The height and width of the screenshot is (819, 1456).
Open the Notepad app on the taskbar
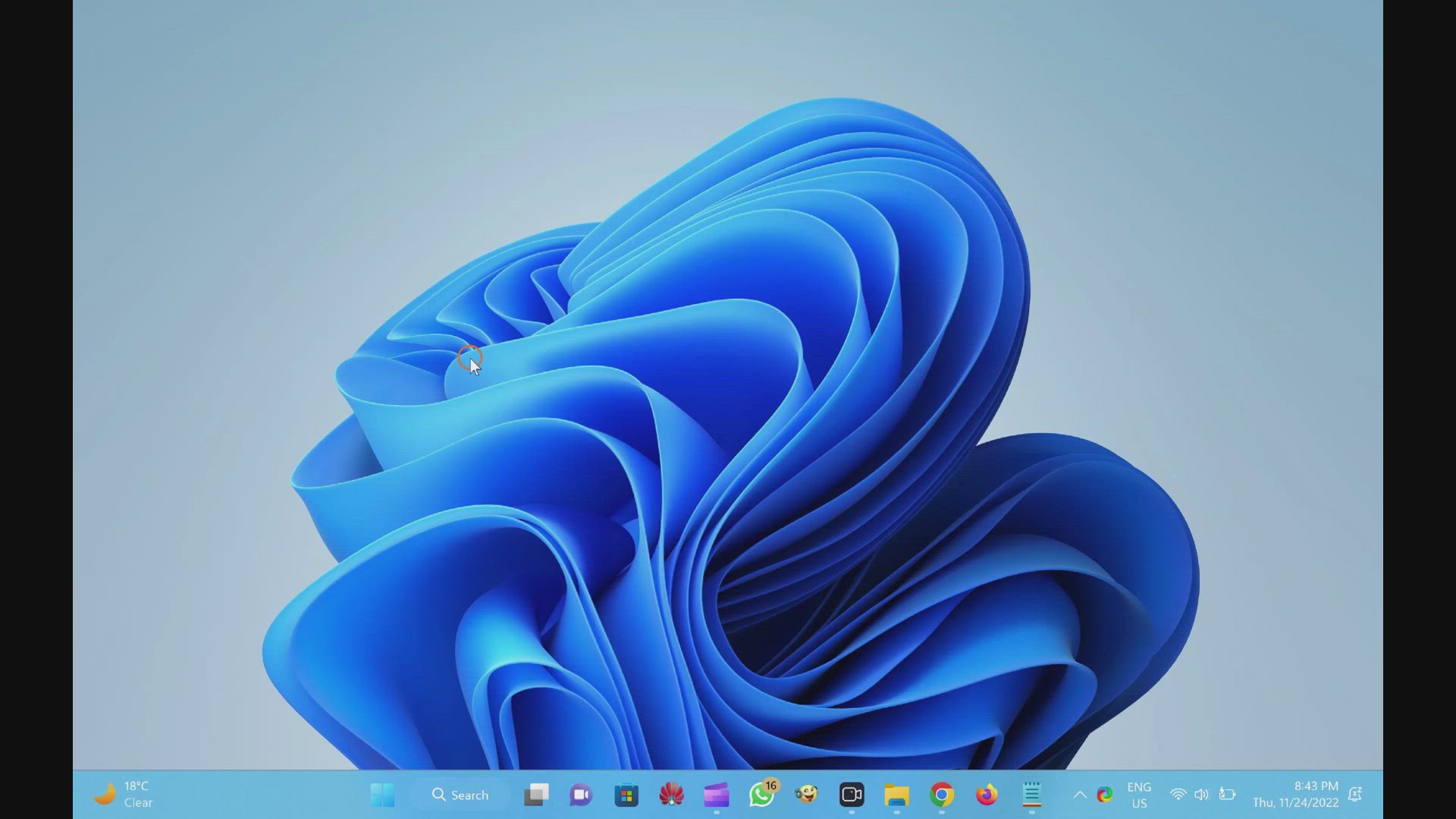[x=1031, y=795]
